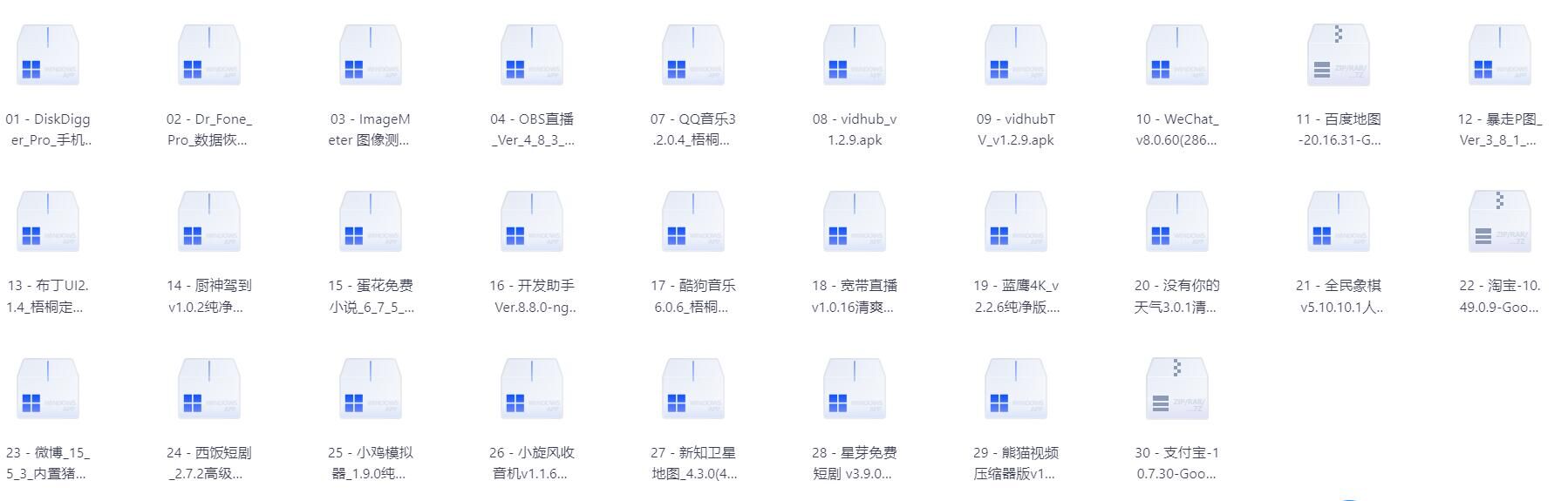The width and height of the screenshot is (1568, 501).
Task: Select the 08 - vidhub_v1.2.9.apk icon
Action: click(x=855, y=56)
